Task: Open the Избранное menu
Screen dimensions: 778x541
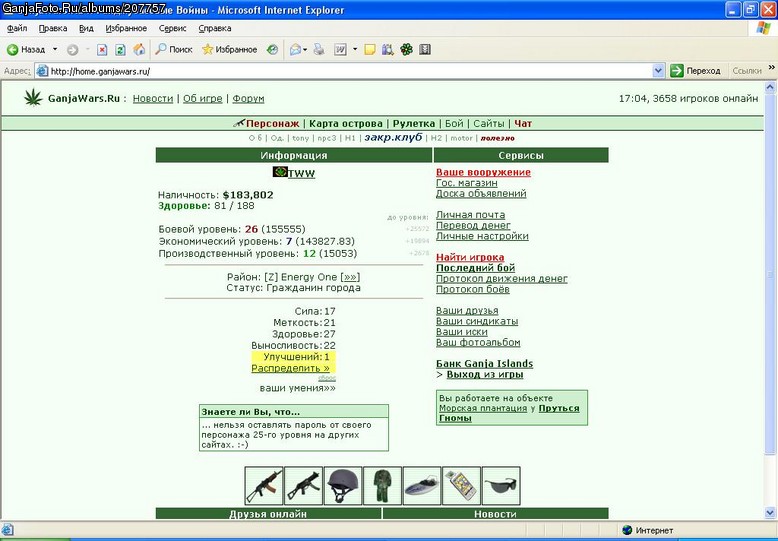Action: (x=126, y=28)
